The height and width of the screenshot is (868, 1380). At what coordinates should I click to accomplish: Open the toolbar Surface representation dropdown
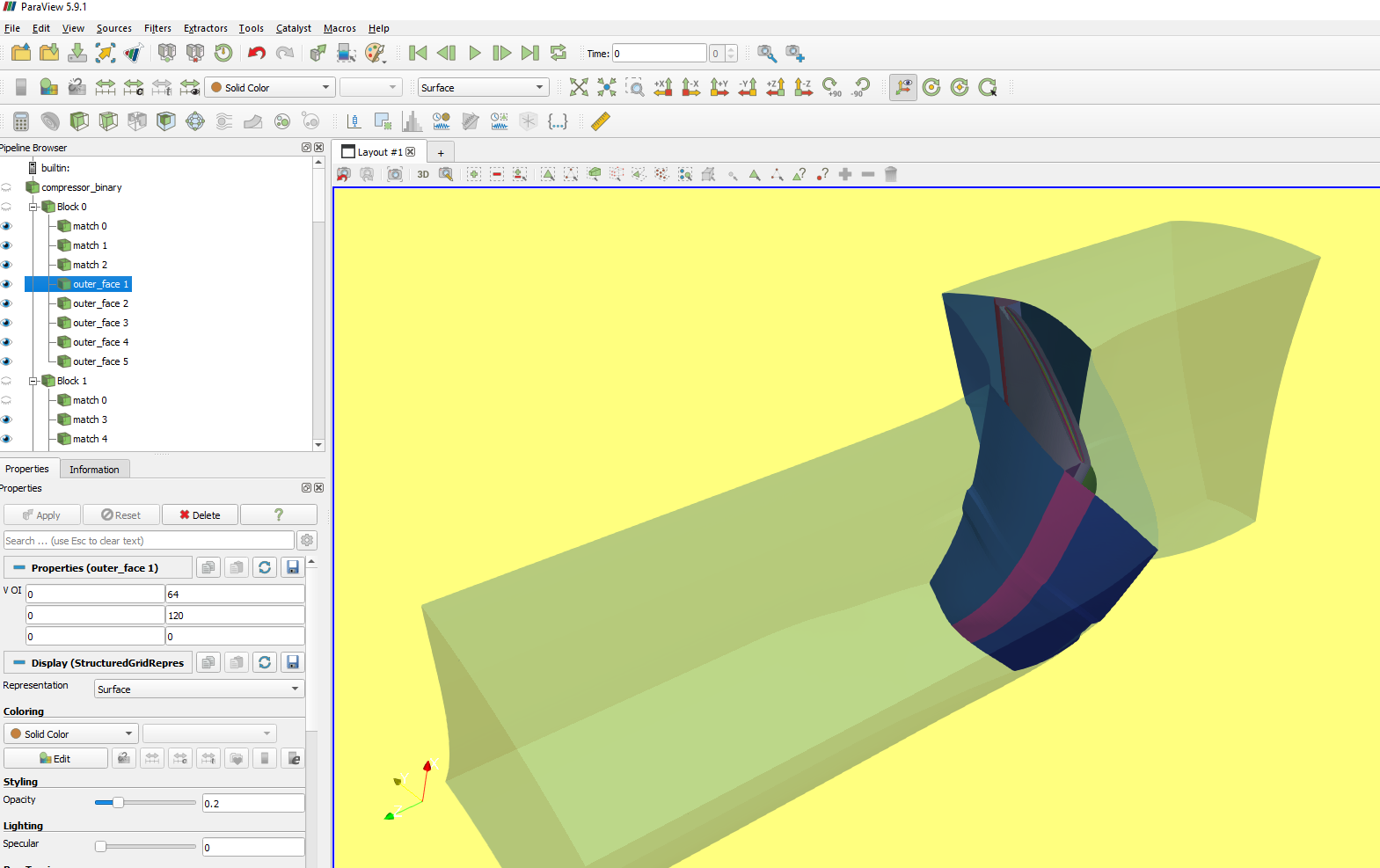483,87
